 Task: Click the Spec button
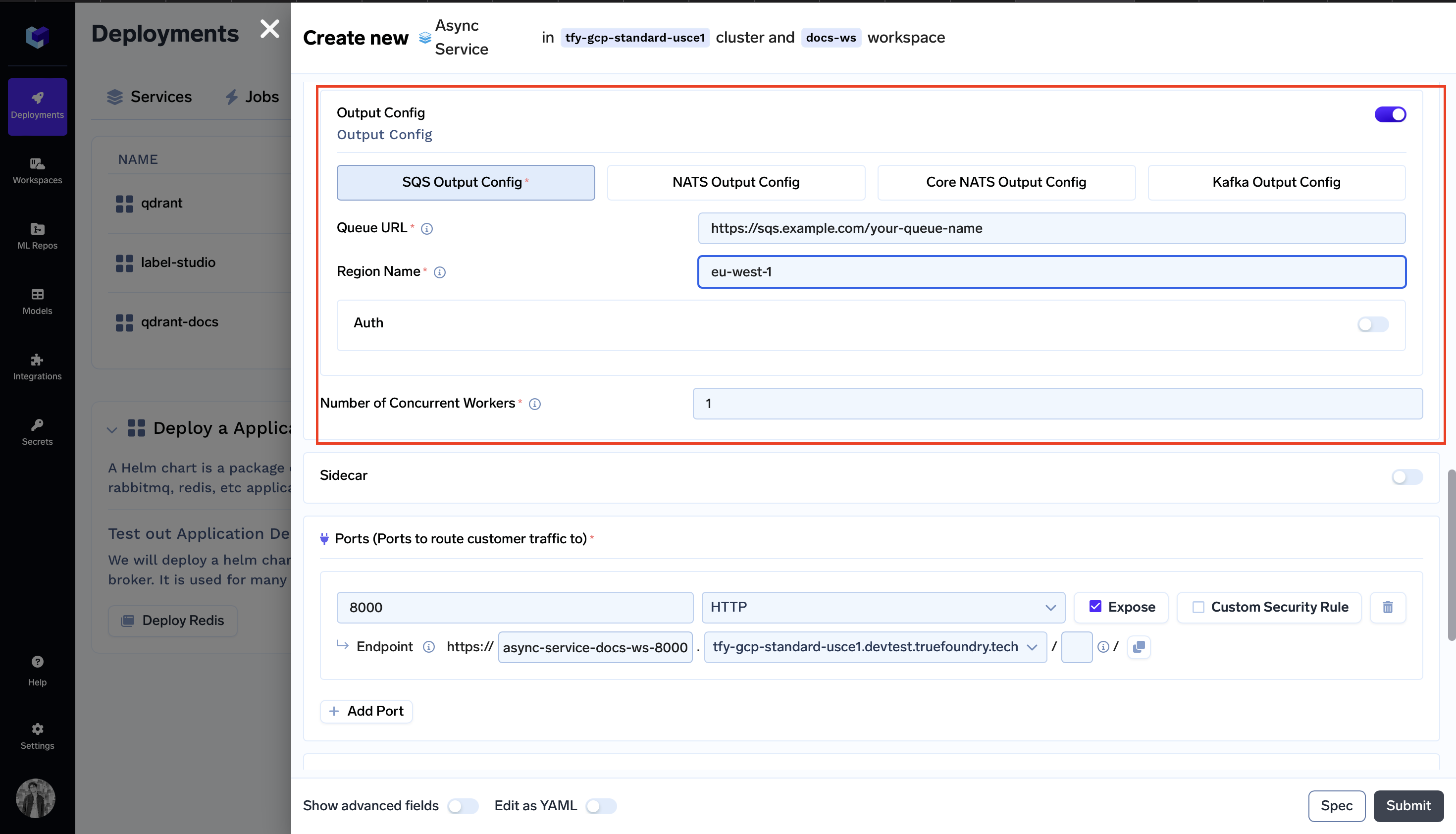(x=1336, y=805)
